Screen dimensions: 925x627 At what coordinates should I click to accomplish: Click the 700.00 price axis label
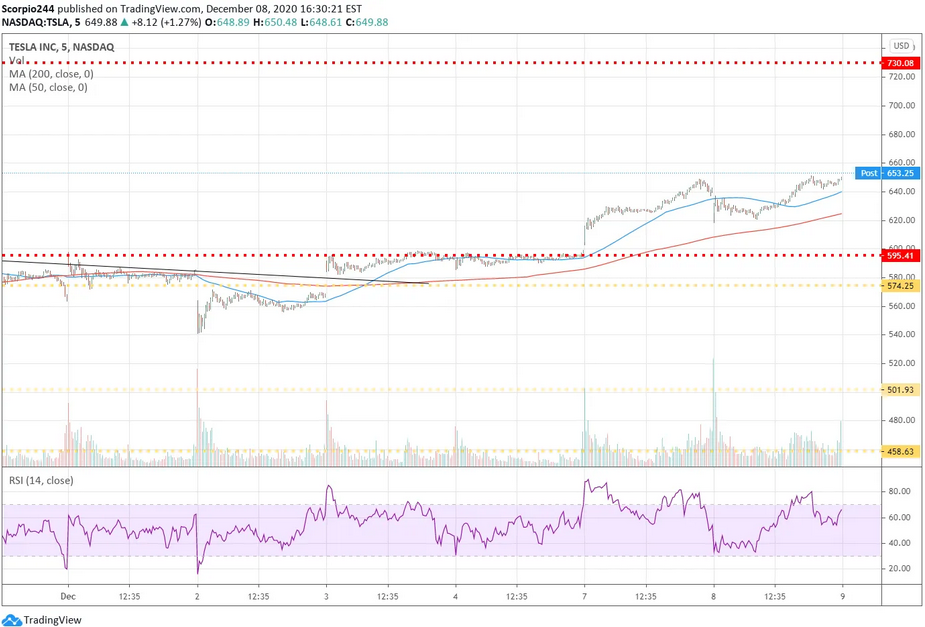pyautogui.click(x=901, y=106)
